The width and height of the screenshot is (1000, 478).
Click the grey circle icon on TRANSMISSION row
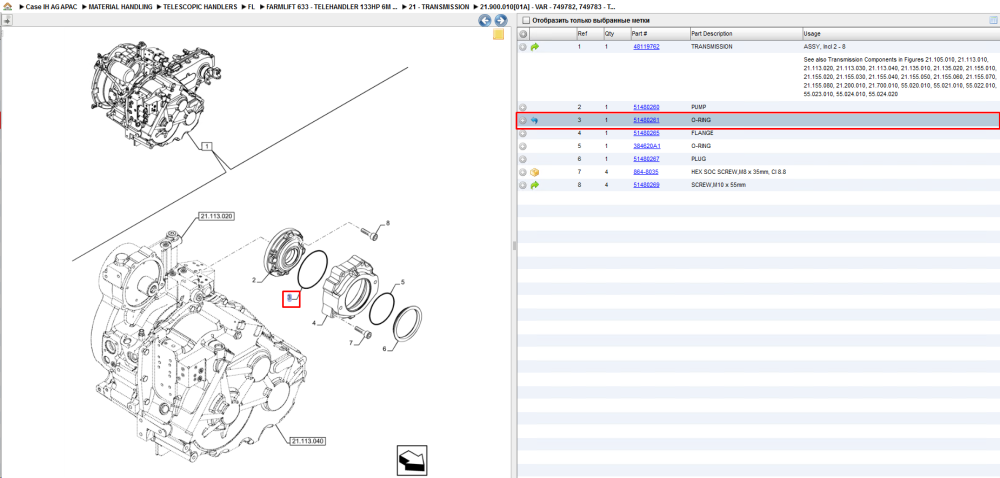(x=523, y=47)
